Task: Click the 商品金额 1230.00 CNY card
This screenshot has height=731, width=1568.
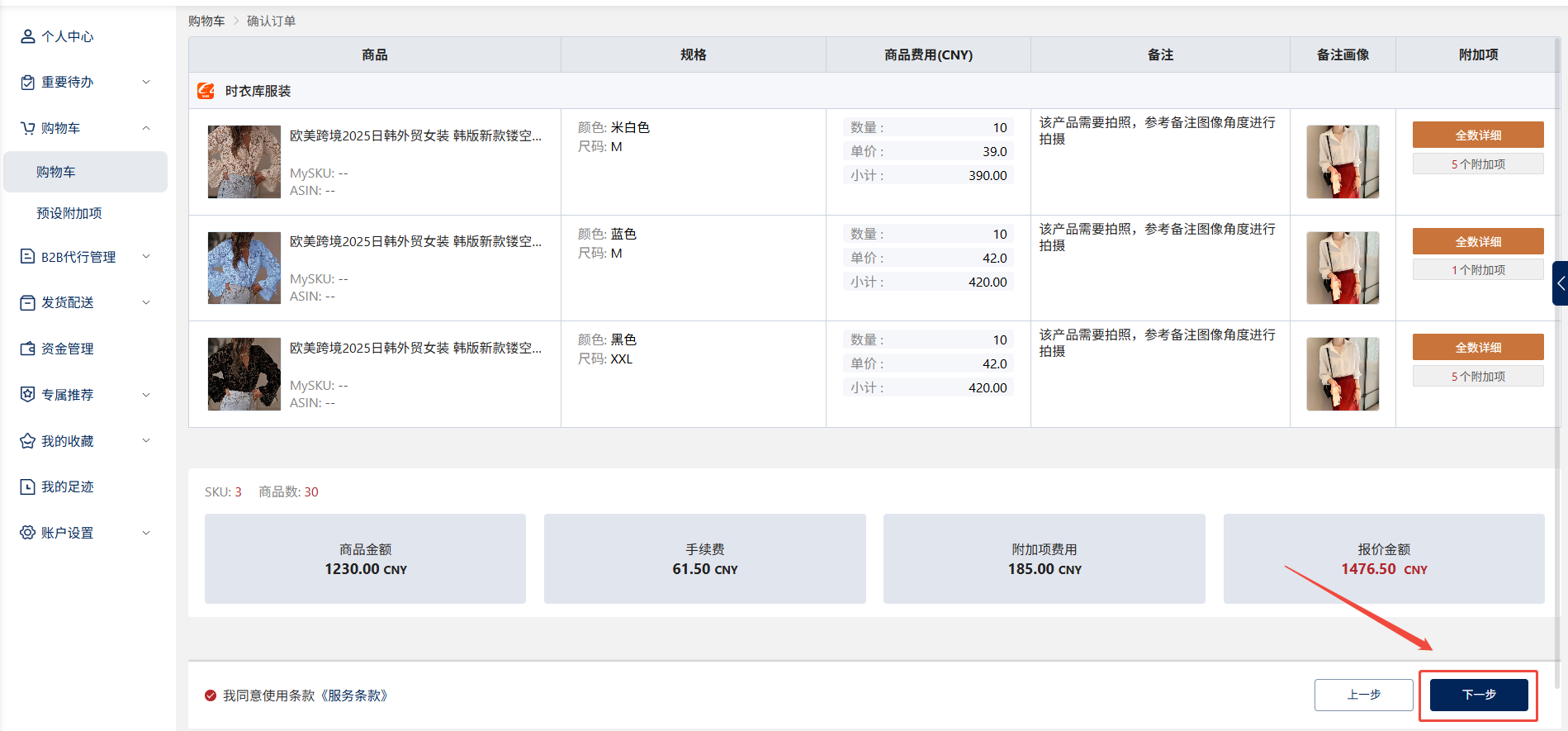Action: 365,559
